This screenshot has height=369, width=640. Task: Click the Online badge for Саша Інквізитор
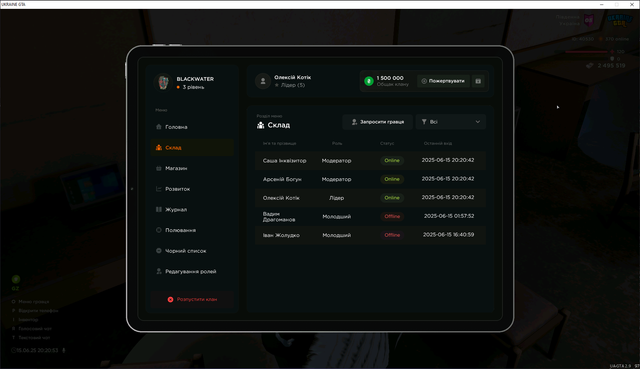[392, 160]
